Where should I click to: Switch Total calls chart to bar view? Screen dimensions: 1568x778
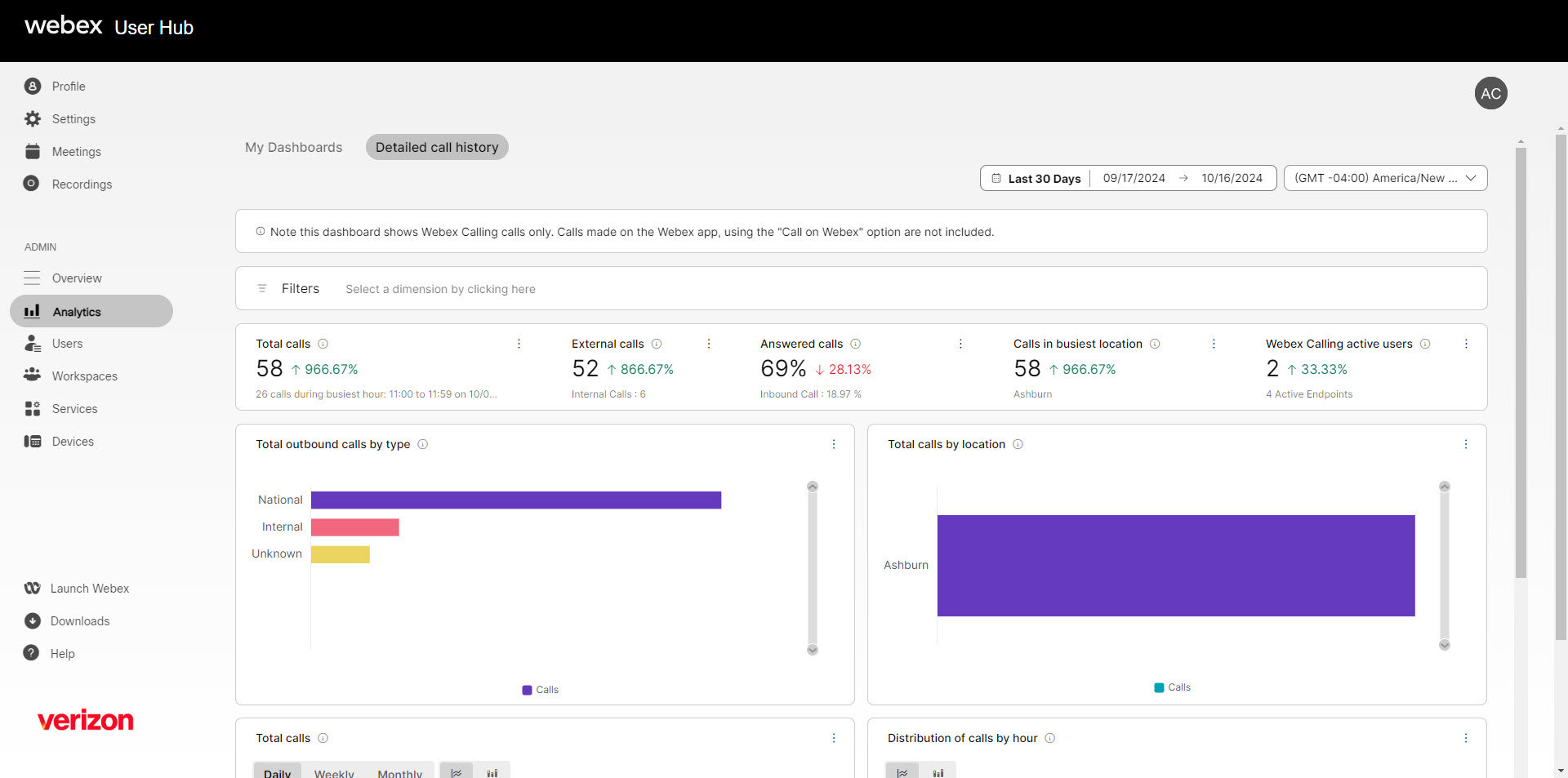click(x=492, y=771)
